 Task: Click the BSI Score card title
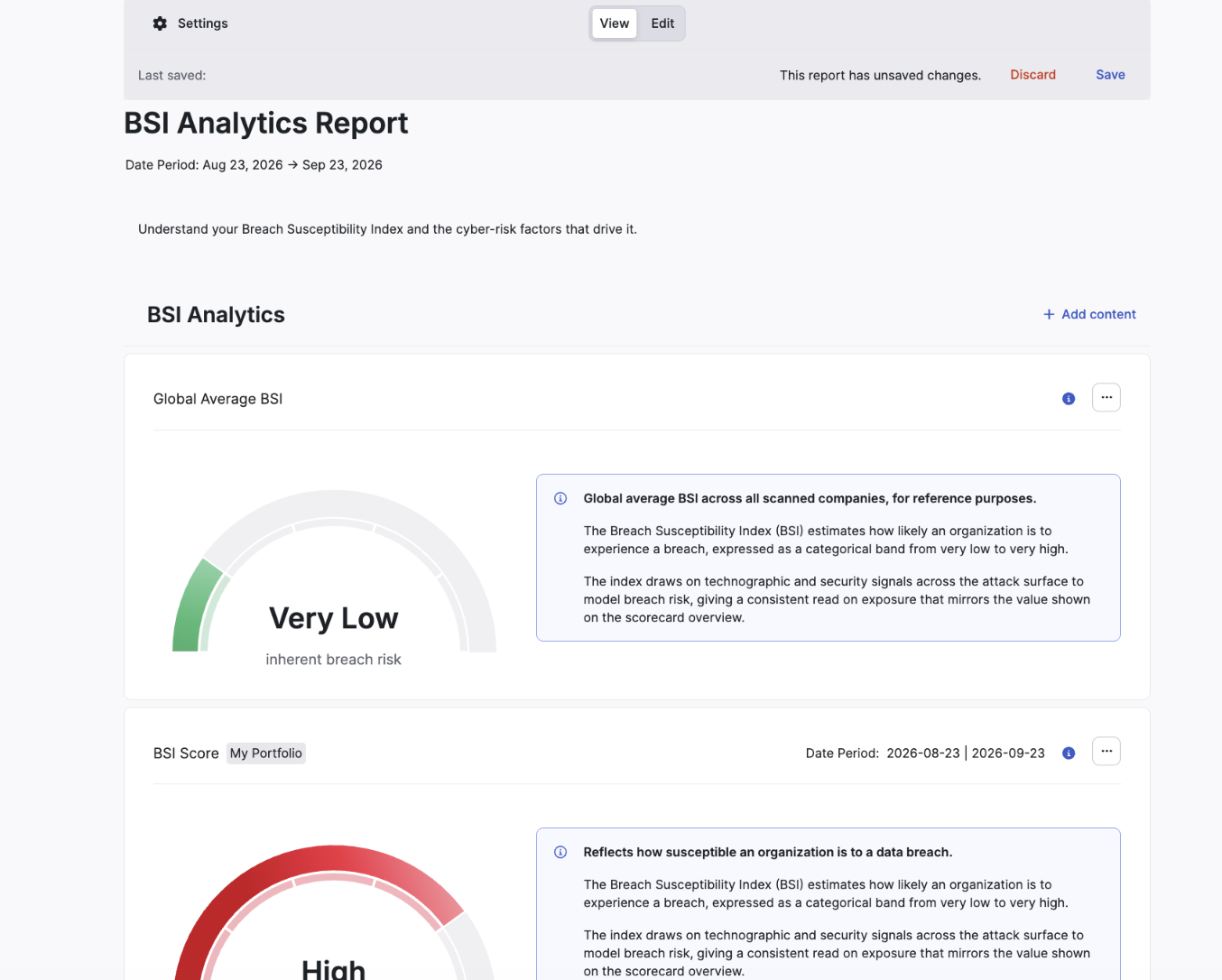coord(186,753)
